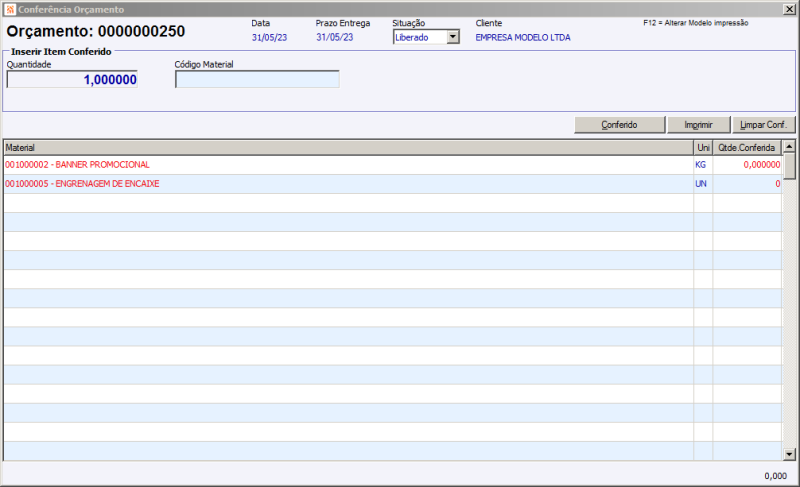Select row 001000002 - BANNER PROMOCIONAL

(393, 165)
